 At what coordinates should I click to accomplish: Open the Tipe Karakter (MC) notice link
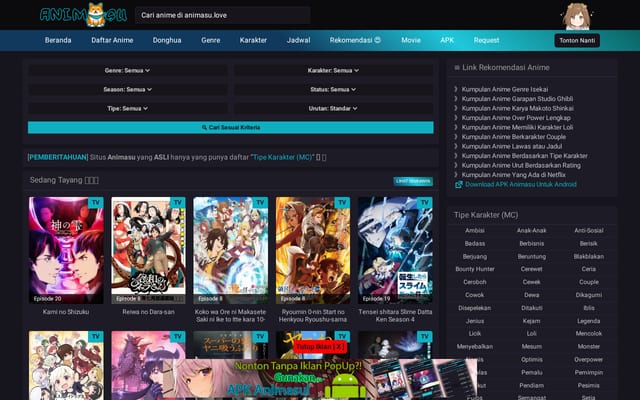click(x=282, y=157)
